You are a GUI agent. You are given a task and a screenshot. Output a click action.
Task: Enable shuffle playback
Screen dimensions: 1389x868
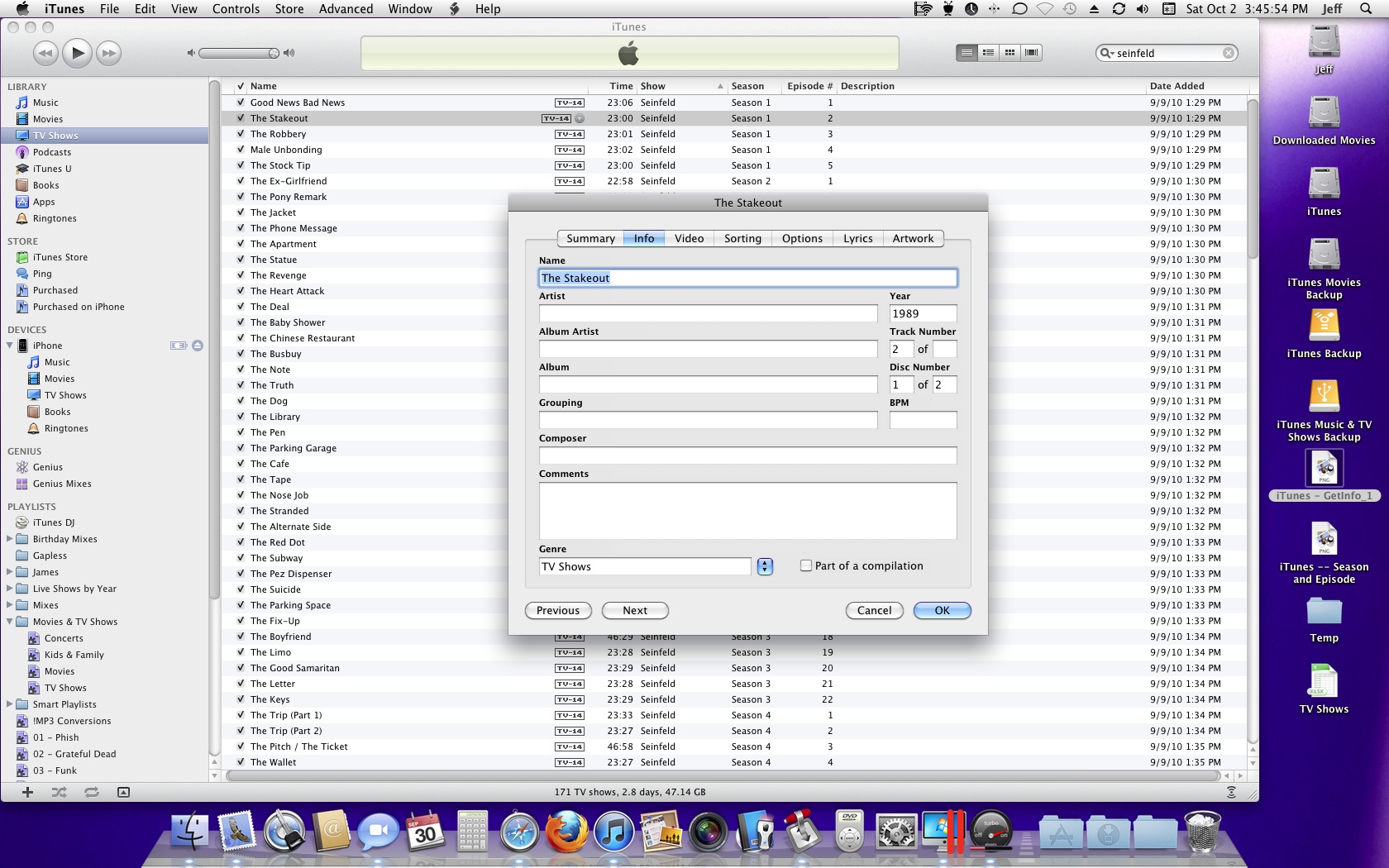point(59,791)
